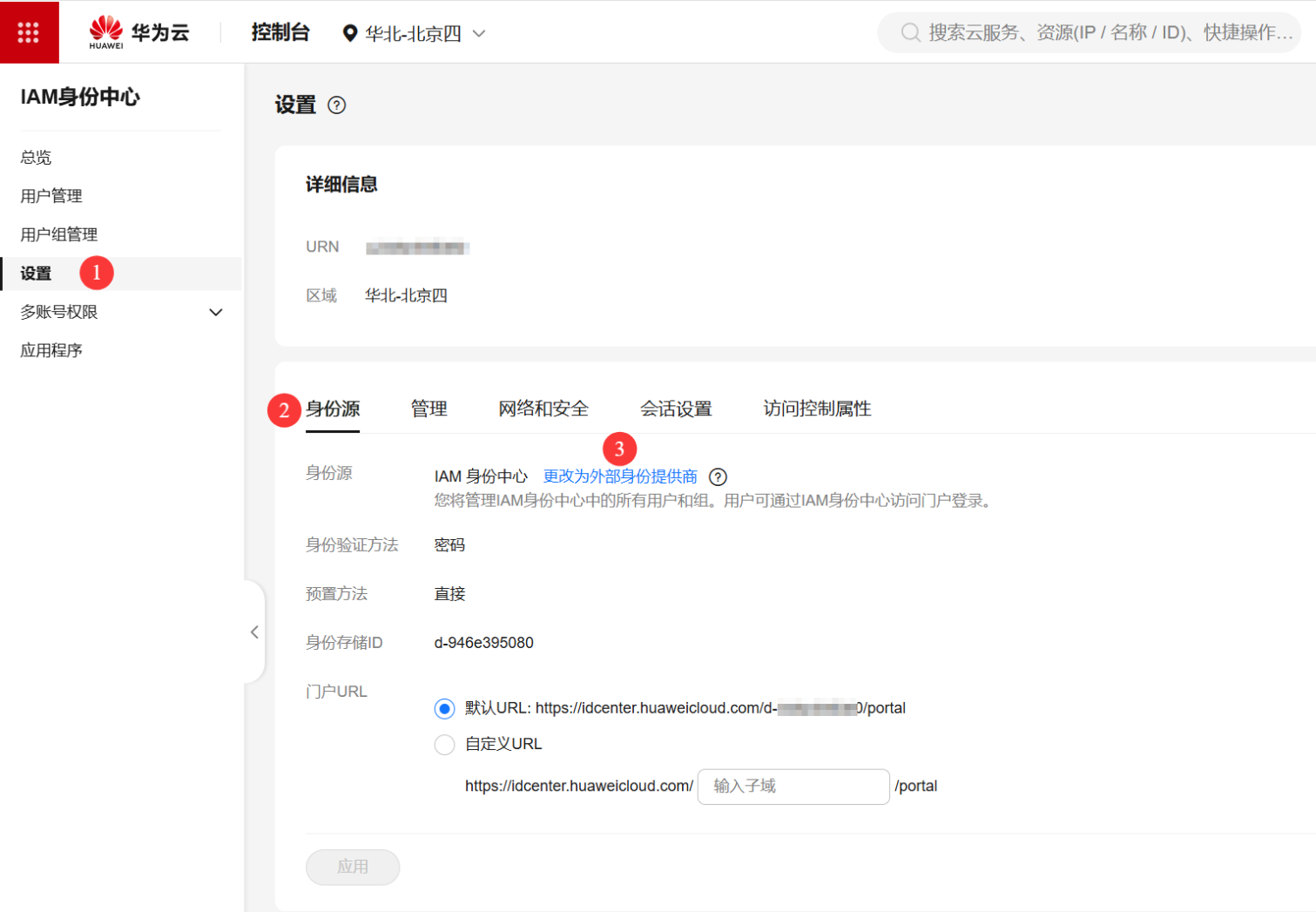Click the 密码 authentication method value
Screen dimensions: 1316x912
(449, 545)
